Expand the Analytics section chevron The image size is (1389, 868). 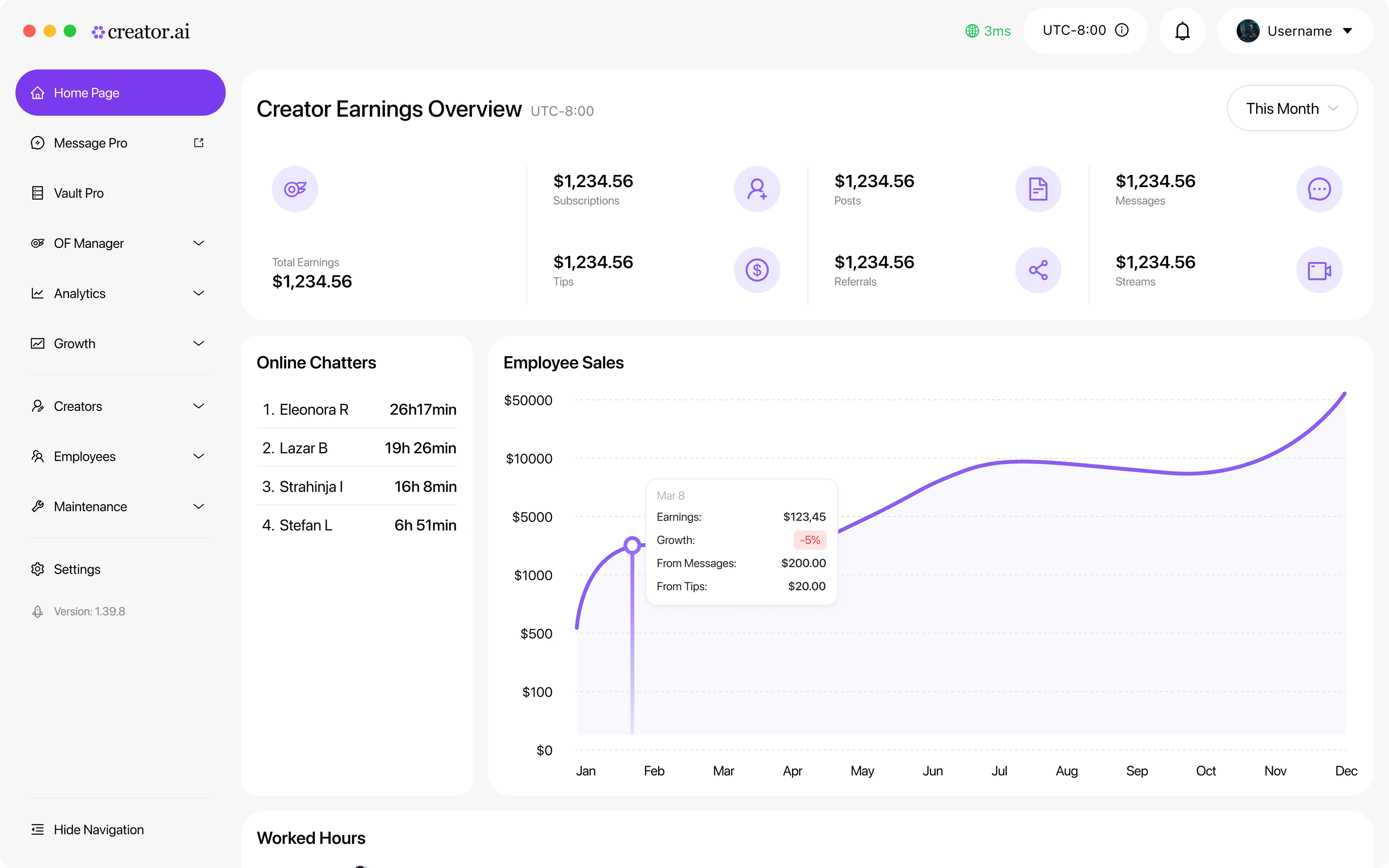(x=199, y=293)
